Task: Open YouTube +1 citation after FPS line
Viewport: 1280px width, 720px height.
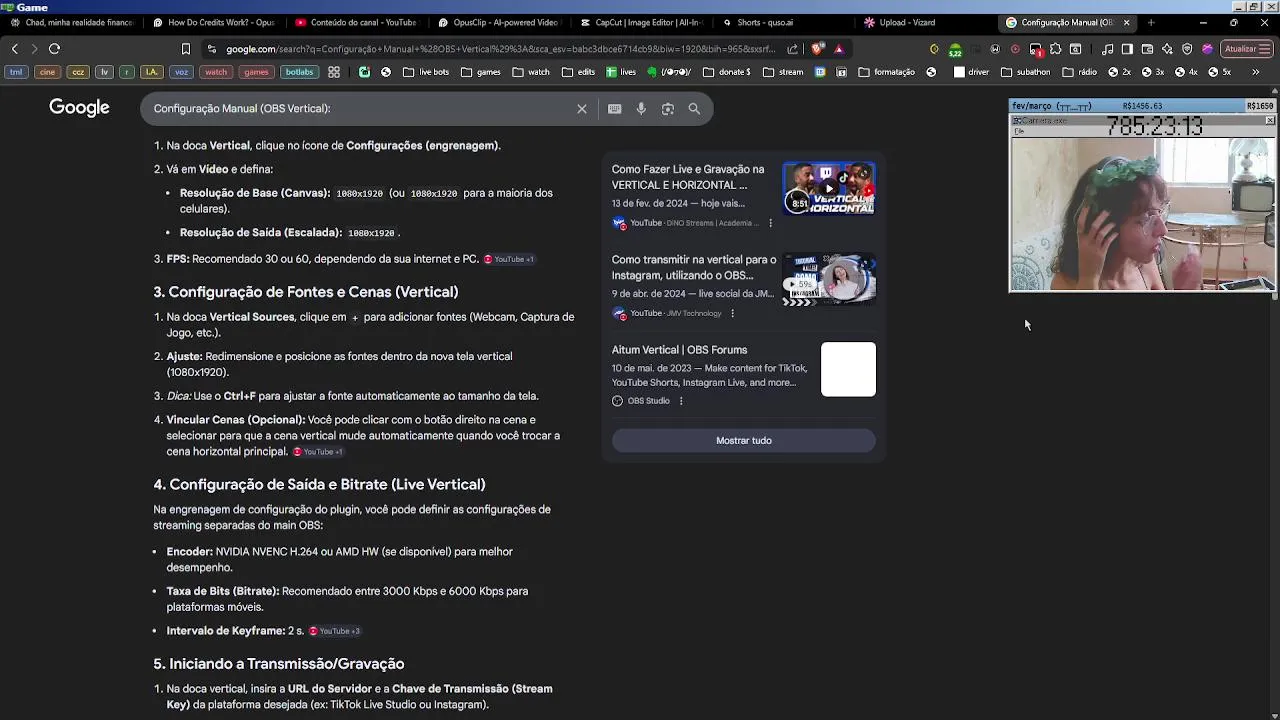Action: (509, 259)
